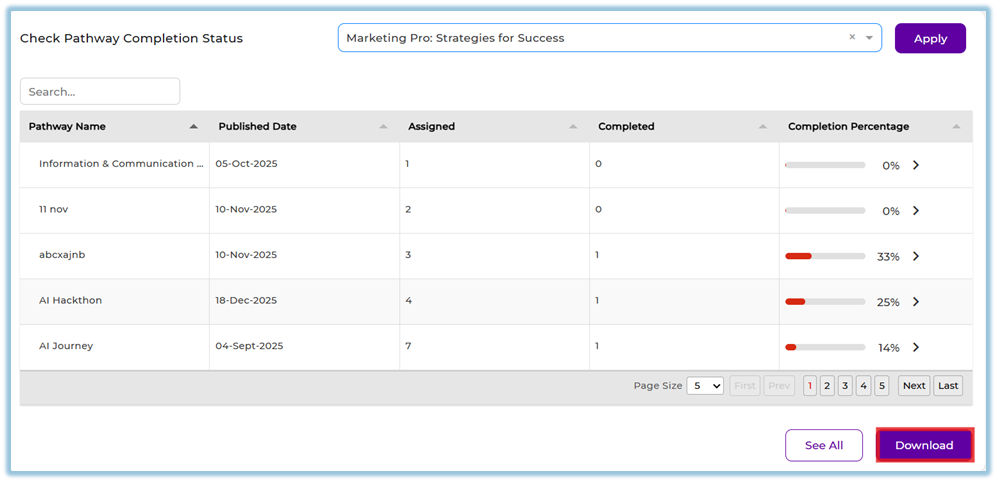Screen dimensions: 997x482
Task: Click the Download button
Action: (x=924, y=445)
